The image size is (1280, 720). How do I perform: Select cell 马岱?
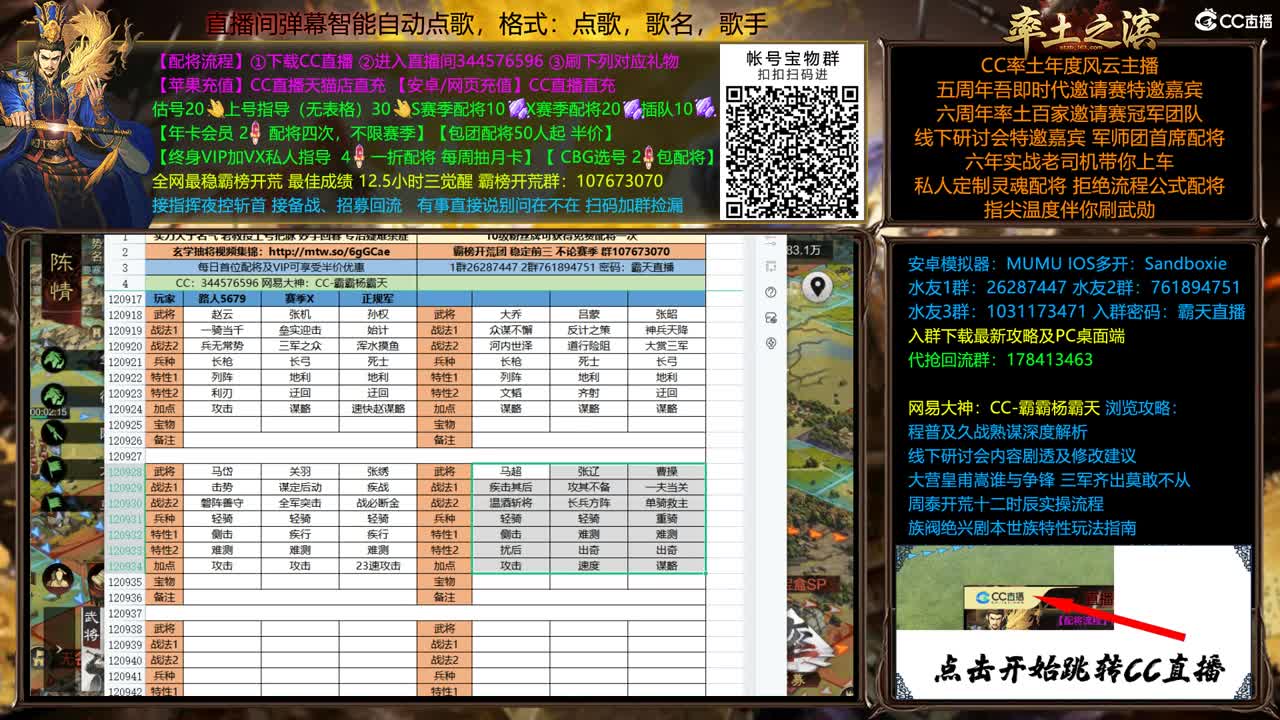[x=221, y=471]
